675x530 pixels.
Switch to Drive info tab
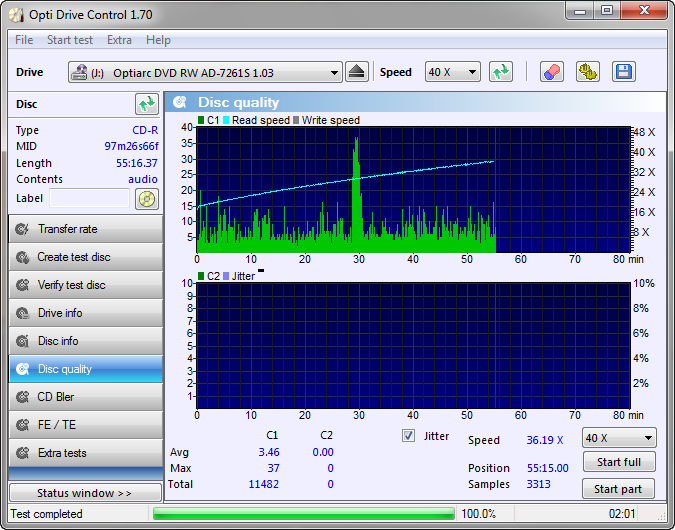[86, 313]
